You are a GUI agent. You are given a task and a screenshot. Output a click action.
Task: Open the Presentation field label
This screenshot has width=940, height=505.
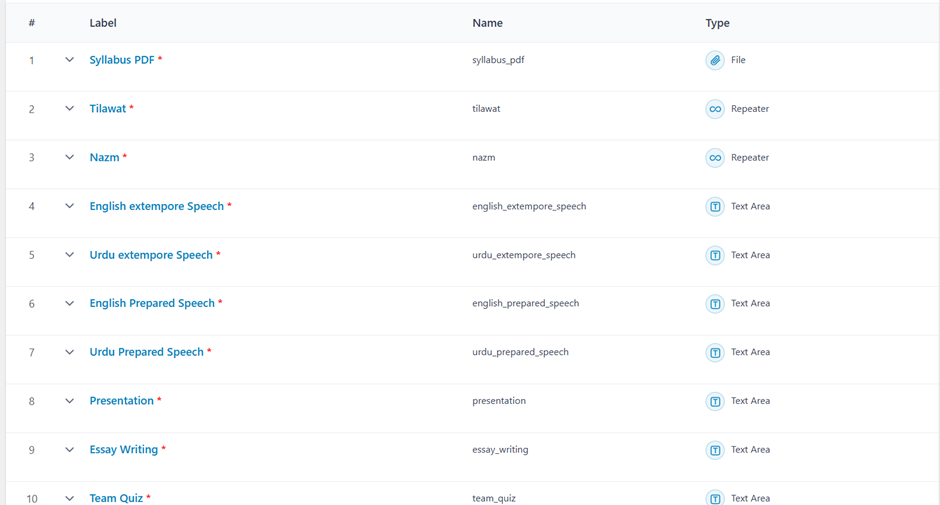pos(121,401)
